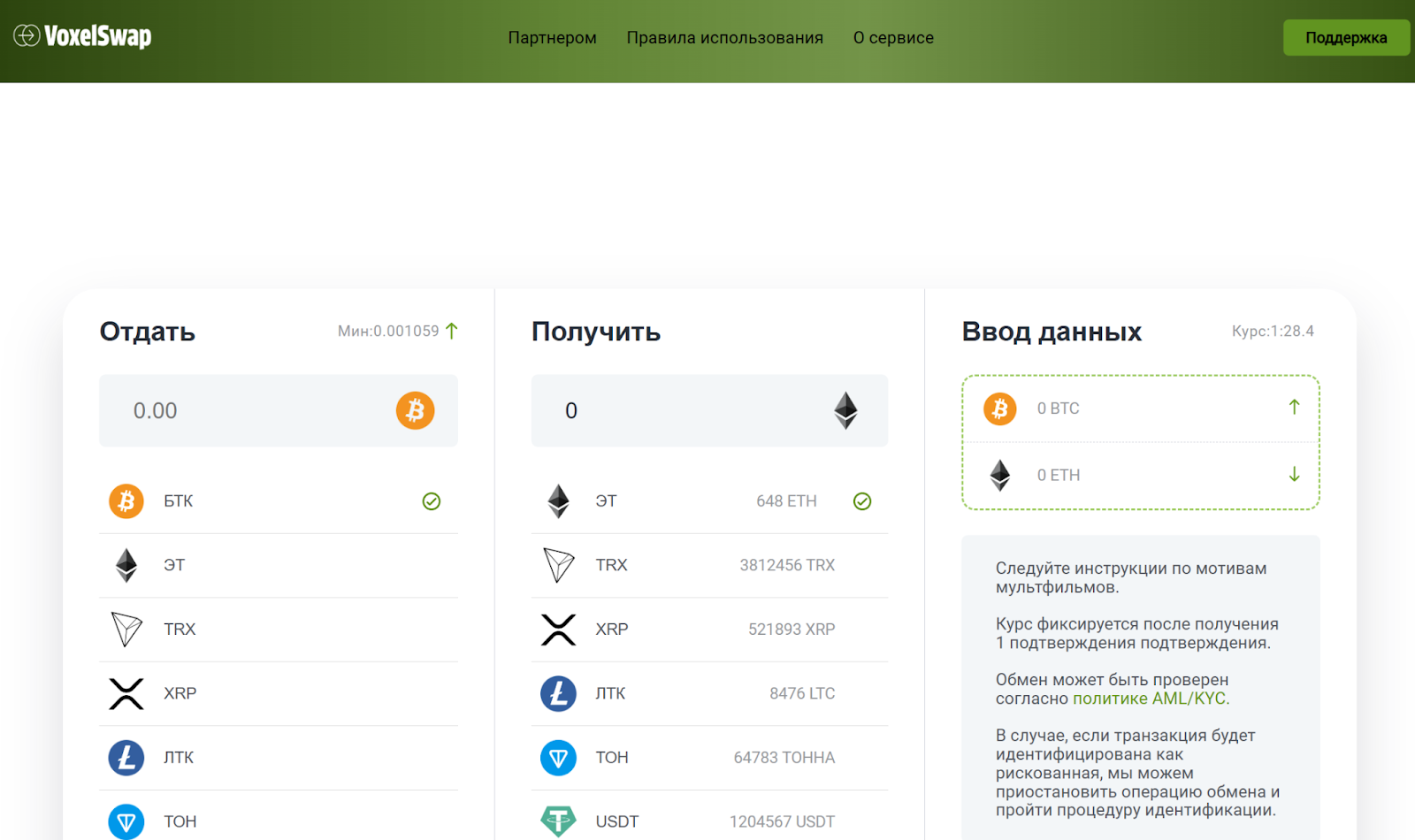1415x840 pixels.
Task: Pick the TON icon in the Отдать list
Action: [126, 821]
